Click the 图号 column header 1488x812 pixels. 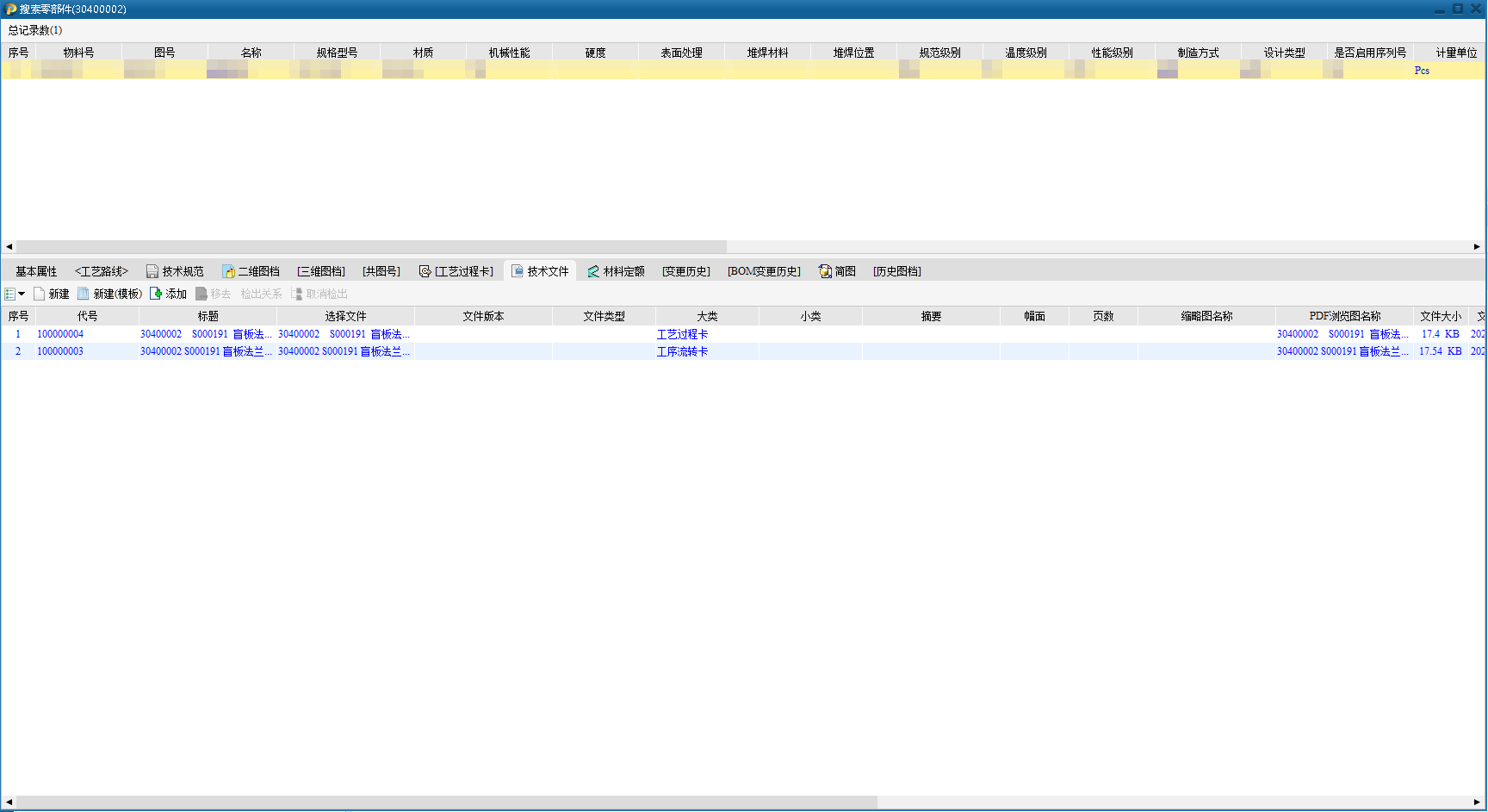tap(164, 53)
